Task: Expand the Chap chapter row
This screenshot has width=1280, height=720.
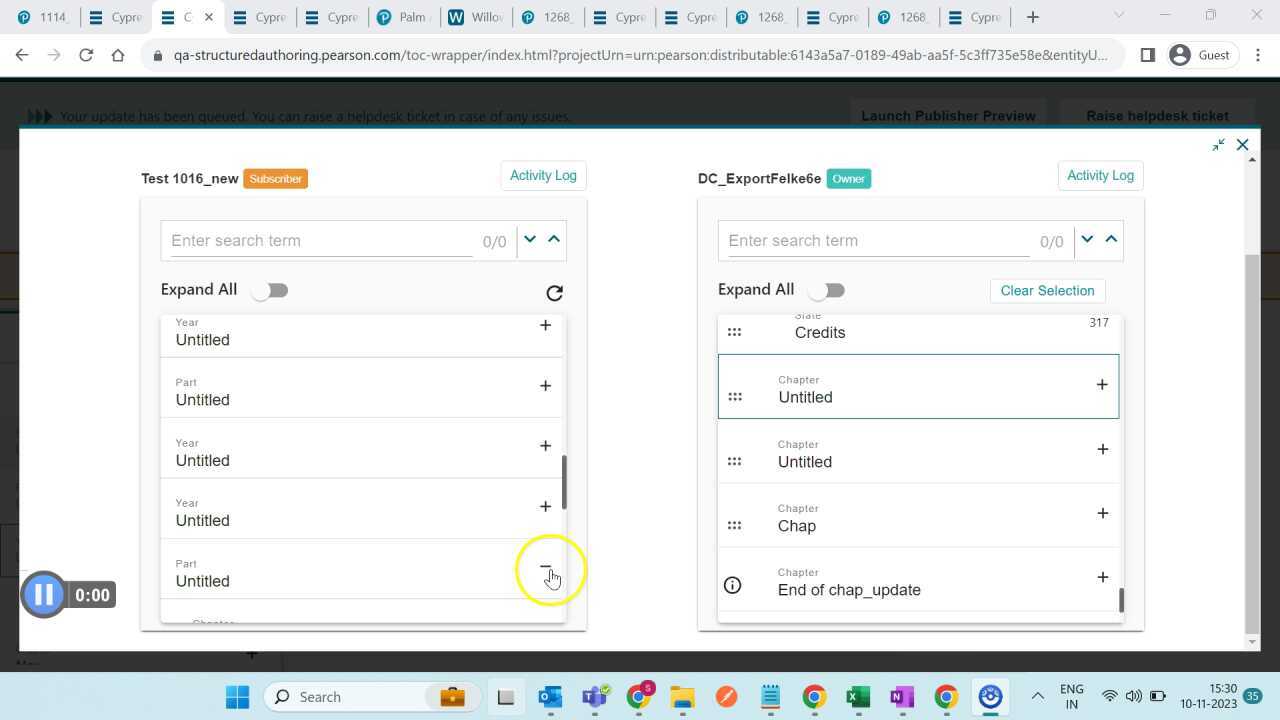Action: (1102, 513)
